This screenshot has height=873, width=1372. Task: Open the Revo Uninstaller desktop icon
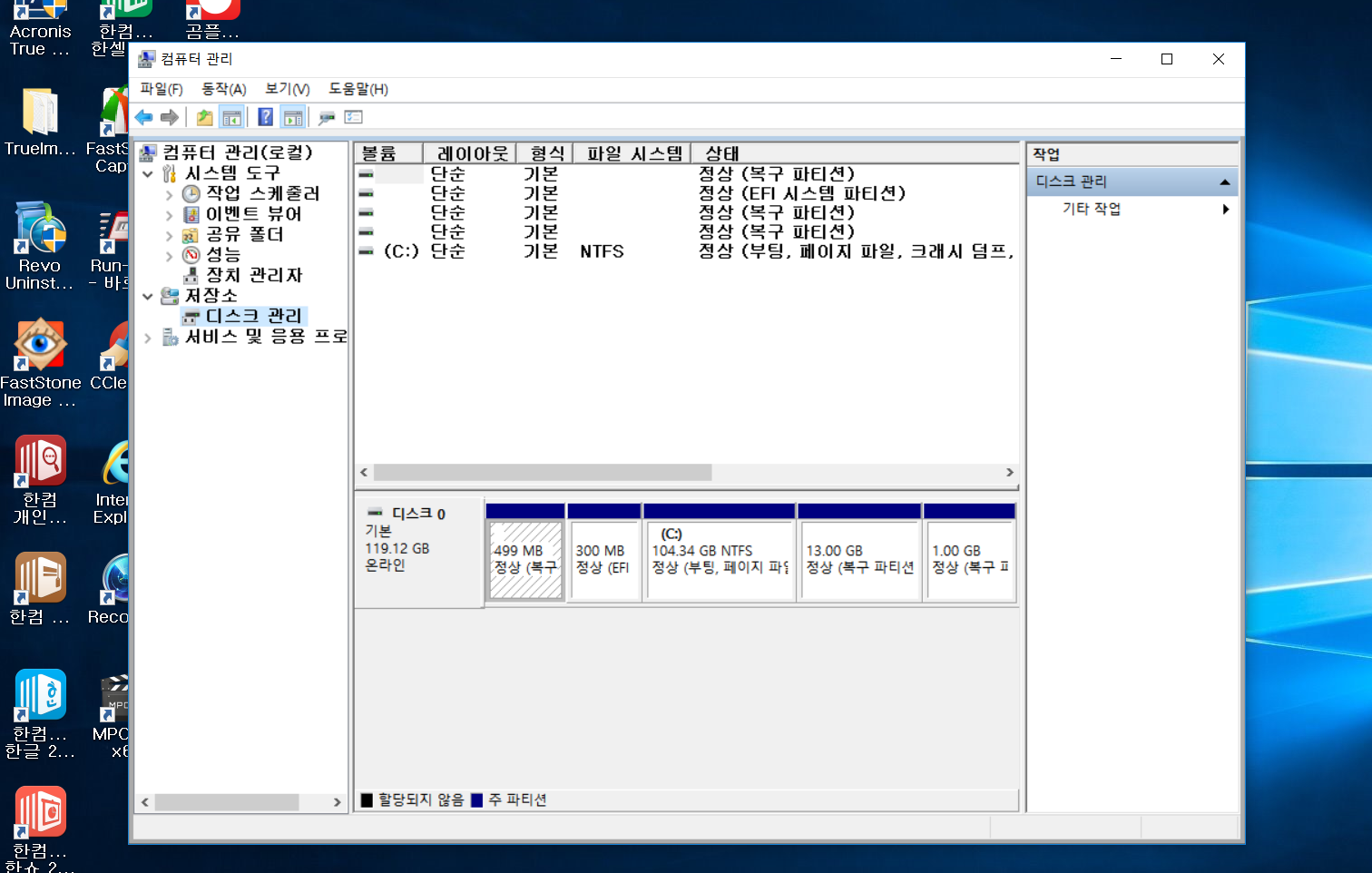pyautogui.click(x=40, y=246)
